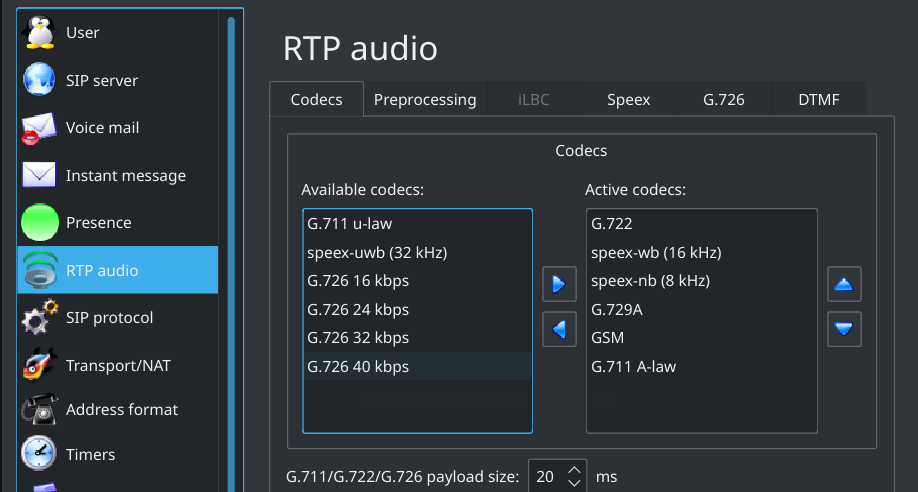The image size is (918, 492).
Task: Switch to the Speex tab
Action: [x=629, y=100]
